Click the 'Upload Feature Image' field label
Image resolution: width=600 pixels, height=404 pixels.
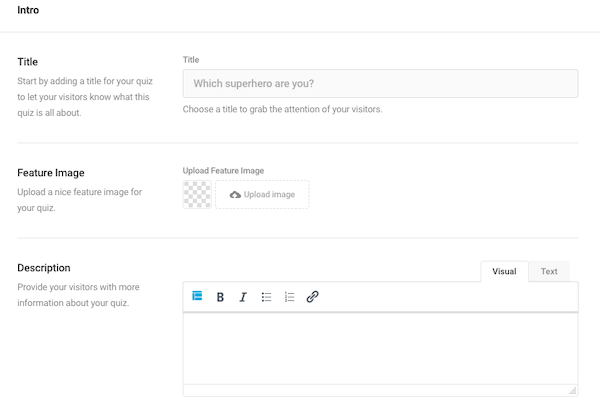coord(223,171)
